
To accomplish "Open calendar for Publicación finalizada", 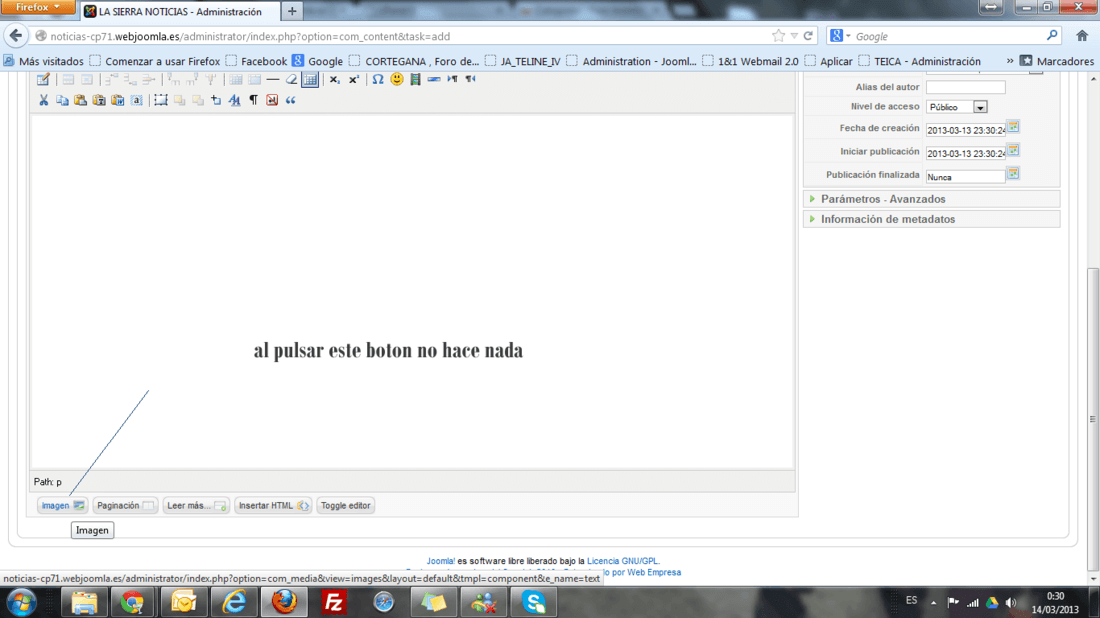I will click(1013, 173).
